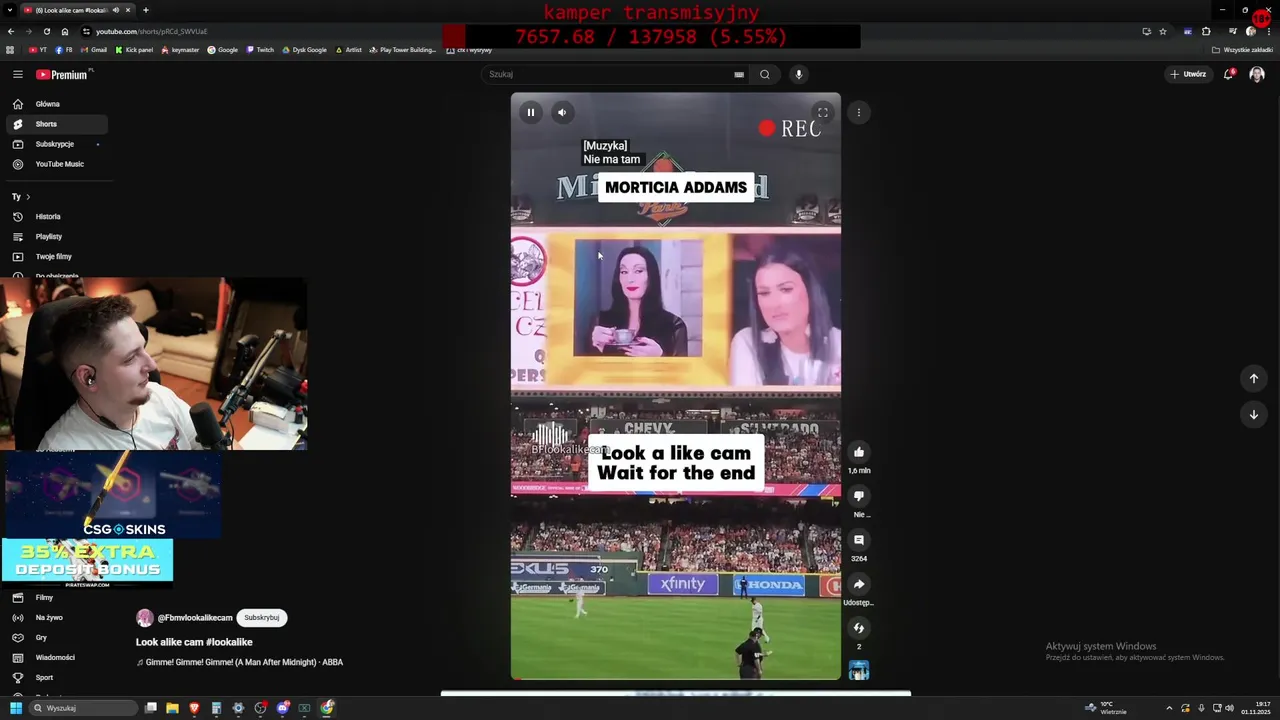The image size is (1280, 720).
Task: Bookmark this page with the star
Action: [1163, 31]
